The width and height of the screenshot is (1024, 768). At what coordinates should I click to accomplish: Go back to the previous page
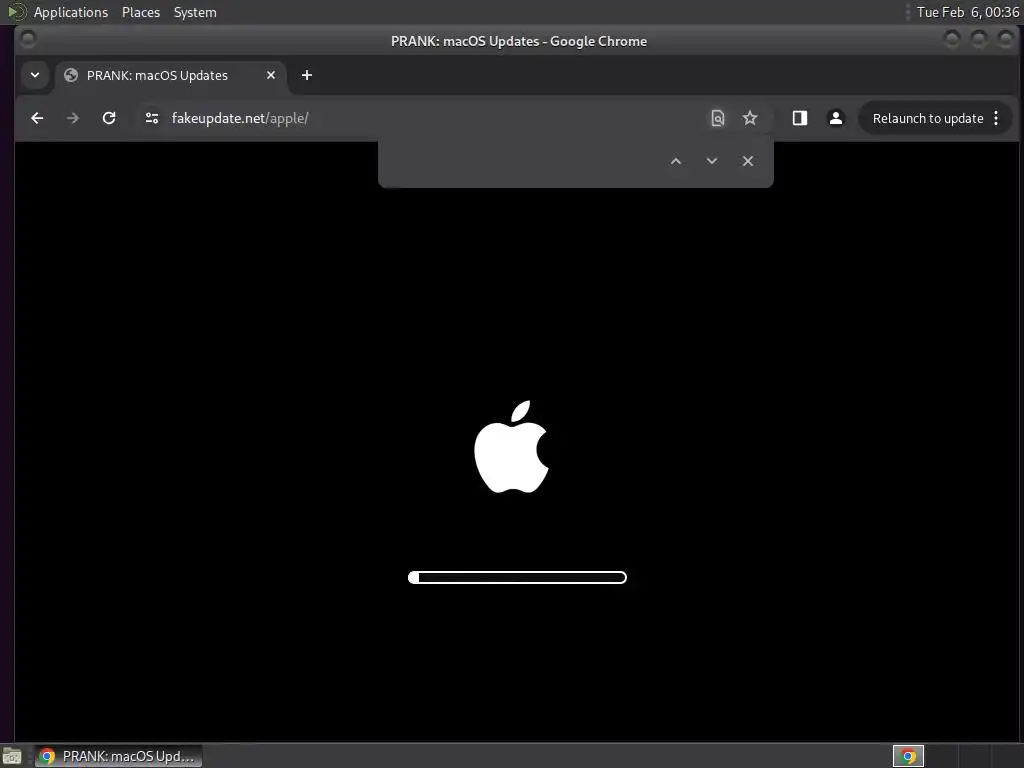(37, 118)
